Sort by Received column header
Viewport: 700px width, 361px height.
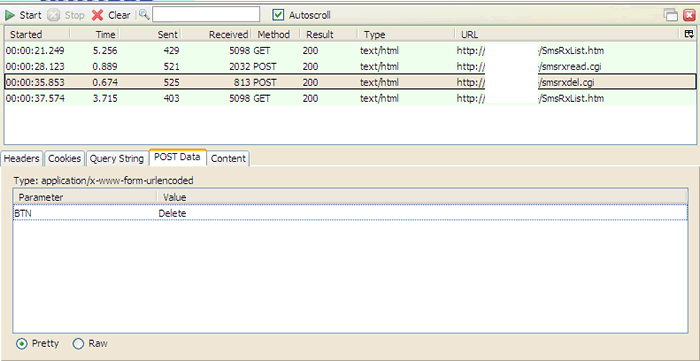(217, 34)
